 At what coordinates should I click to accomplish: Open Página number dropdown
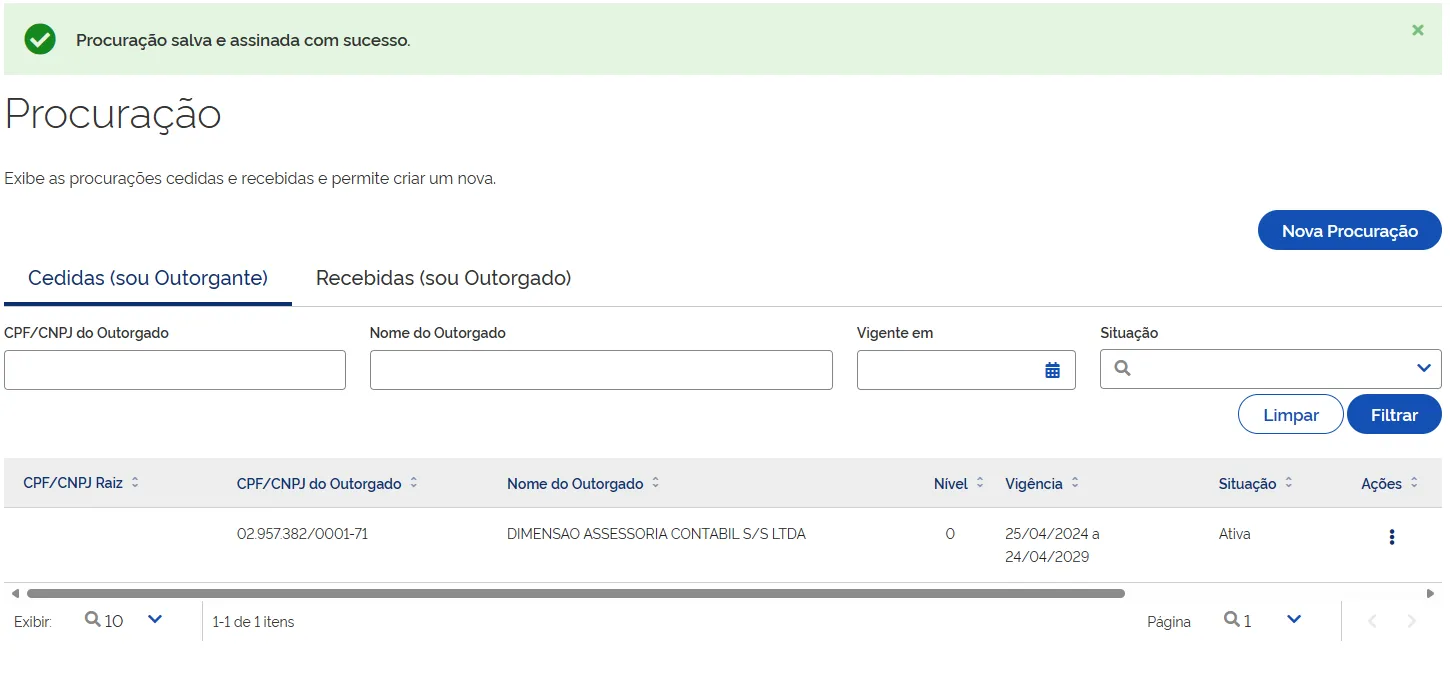pyautogui.click(x=1294, y=619)
